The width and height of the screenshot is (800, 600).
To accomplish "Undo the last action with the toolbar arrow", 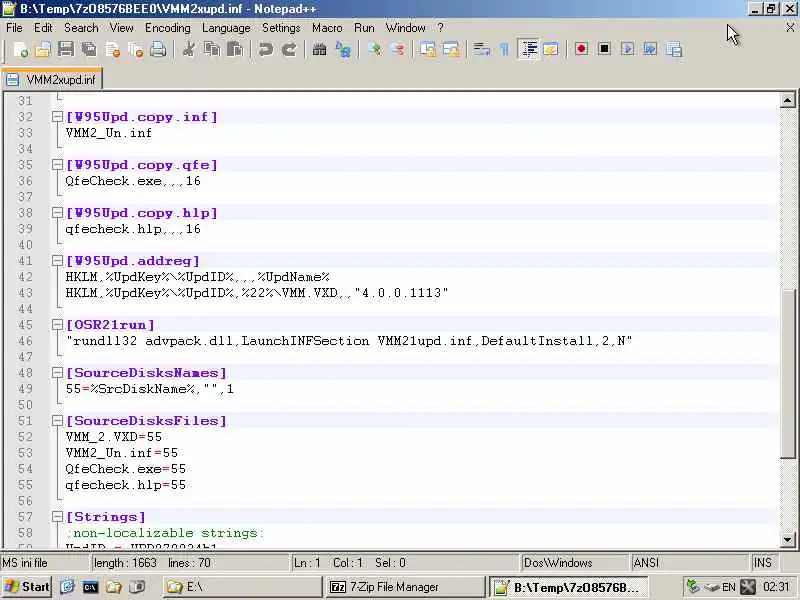I will (265, 49).
